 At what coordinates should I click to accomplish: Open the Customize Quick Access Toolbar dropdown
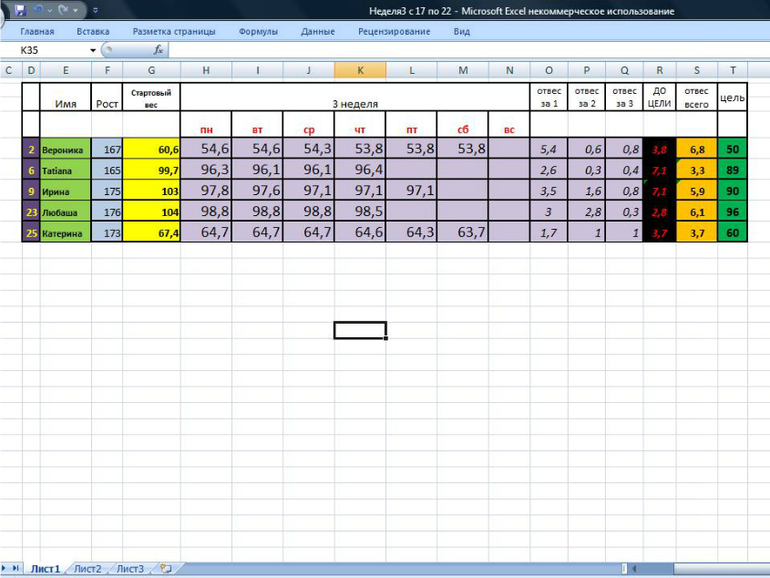pyautogui.click(x=95, y=11)
